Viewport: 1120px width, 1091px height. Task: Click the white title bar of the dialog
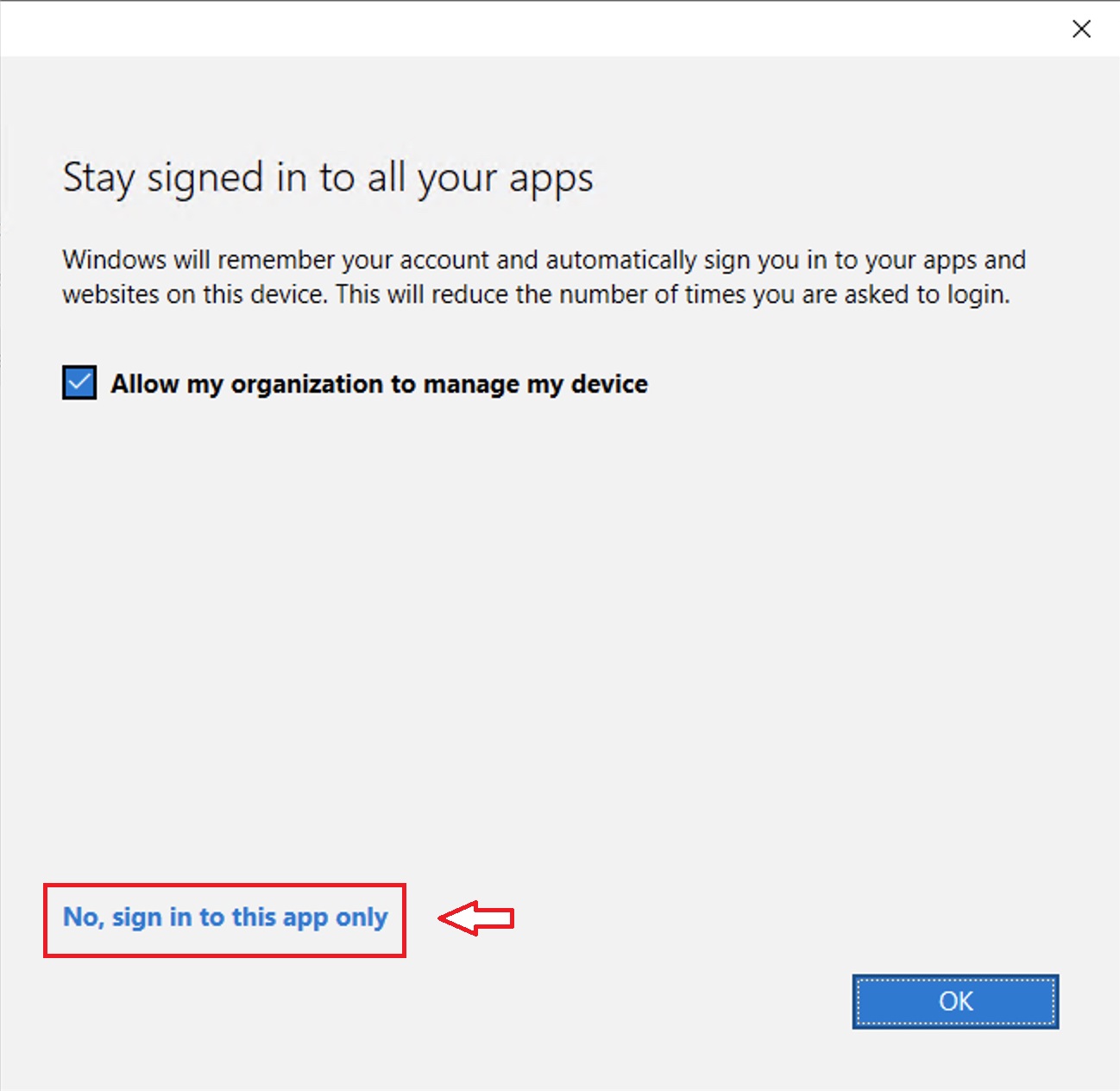[518, 29]
